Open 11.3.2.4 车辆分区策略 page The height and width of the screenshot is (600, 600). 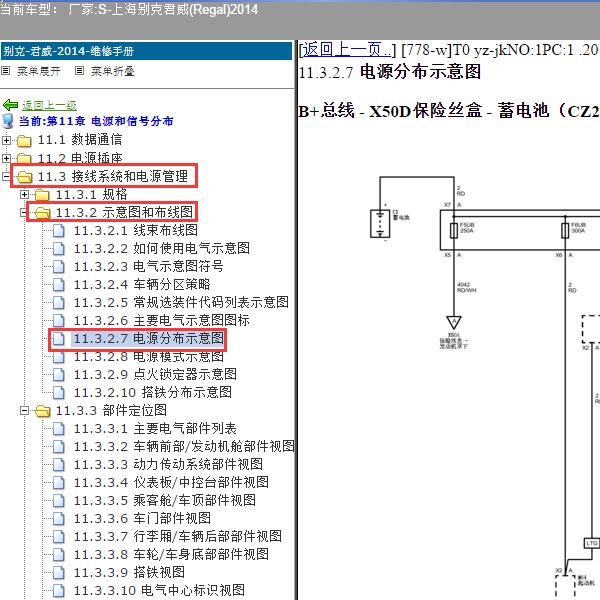[x=142, y=284]
